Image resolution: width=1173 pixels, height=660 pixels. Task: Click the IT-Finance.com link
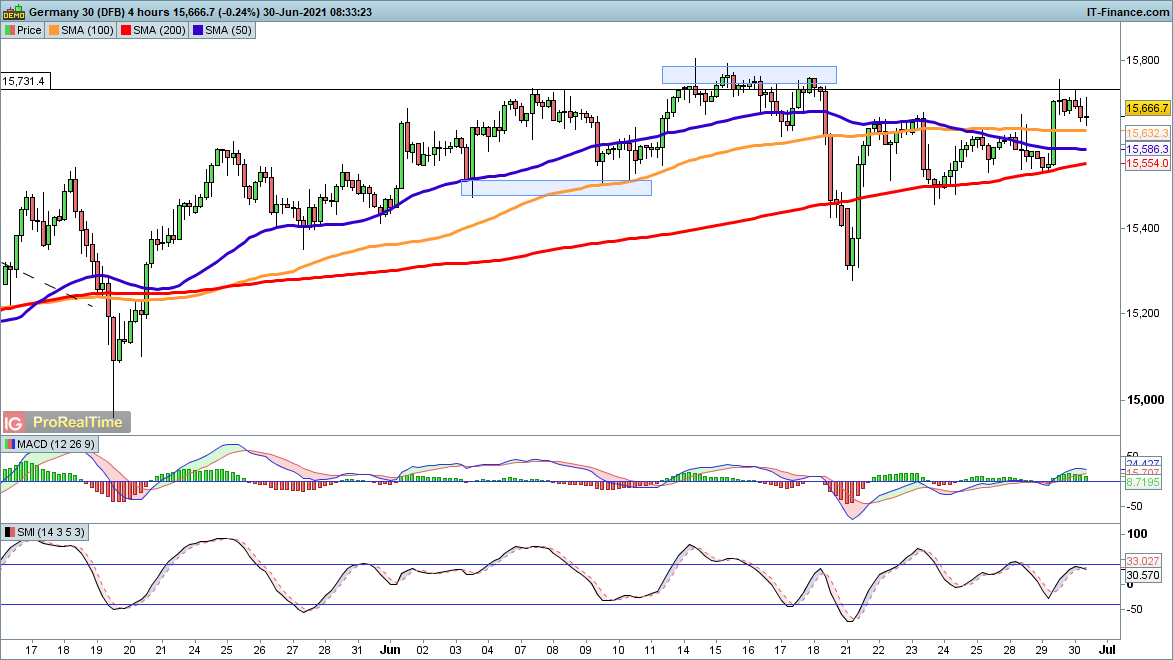(1126, 11)
